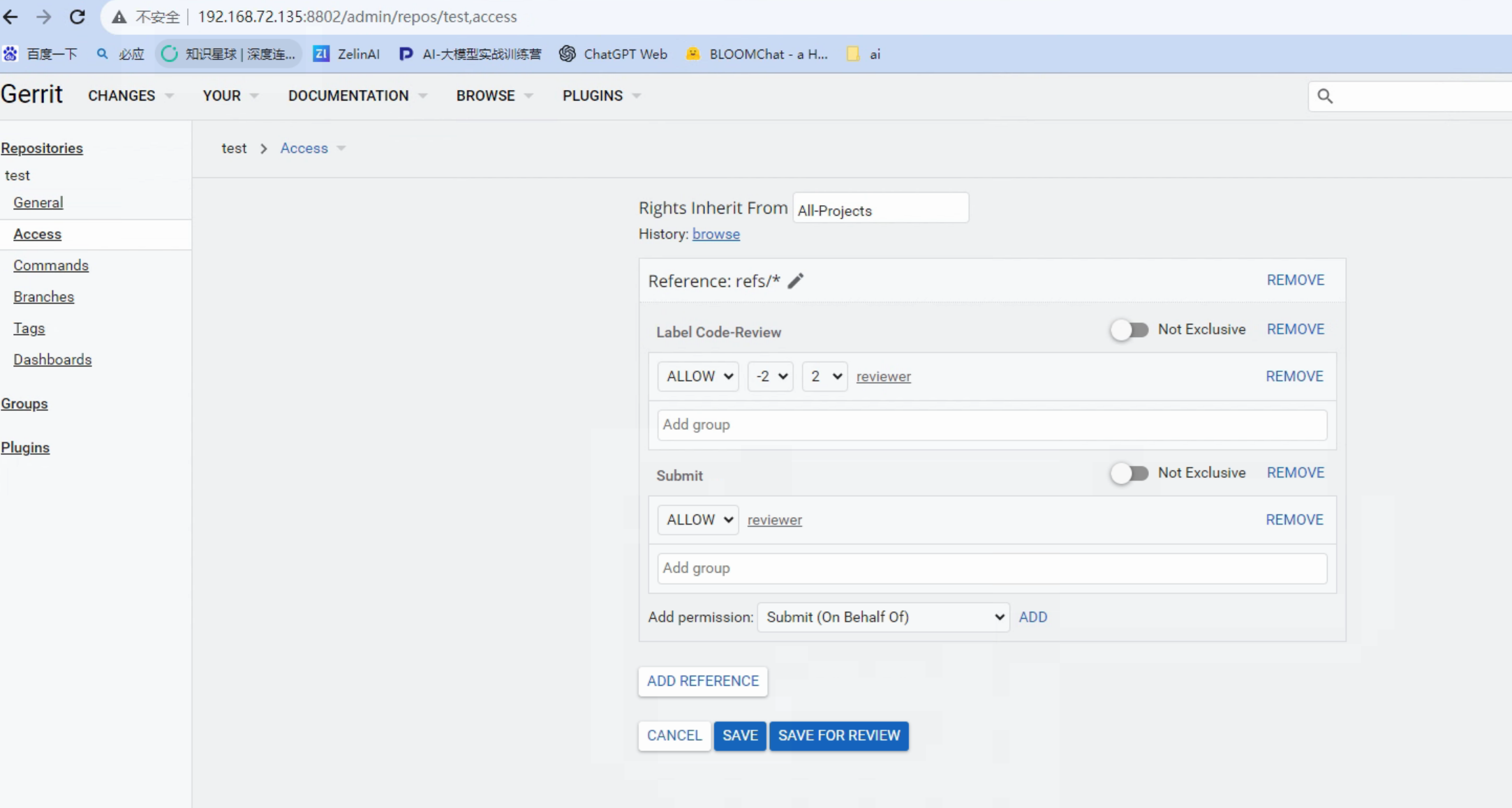Toggle Exclusive switch for Submit permission

(1129, 474)
